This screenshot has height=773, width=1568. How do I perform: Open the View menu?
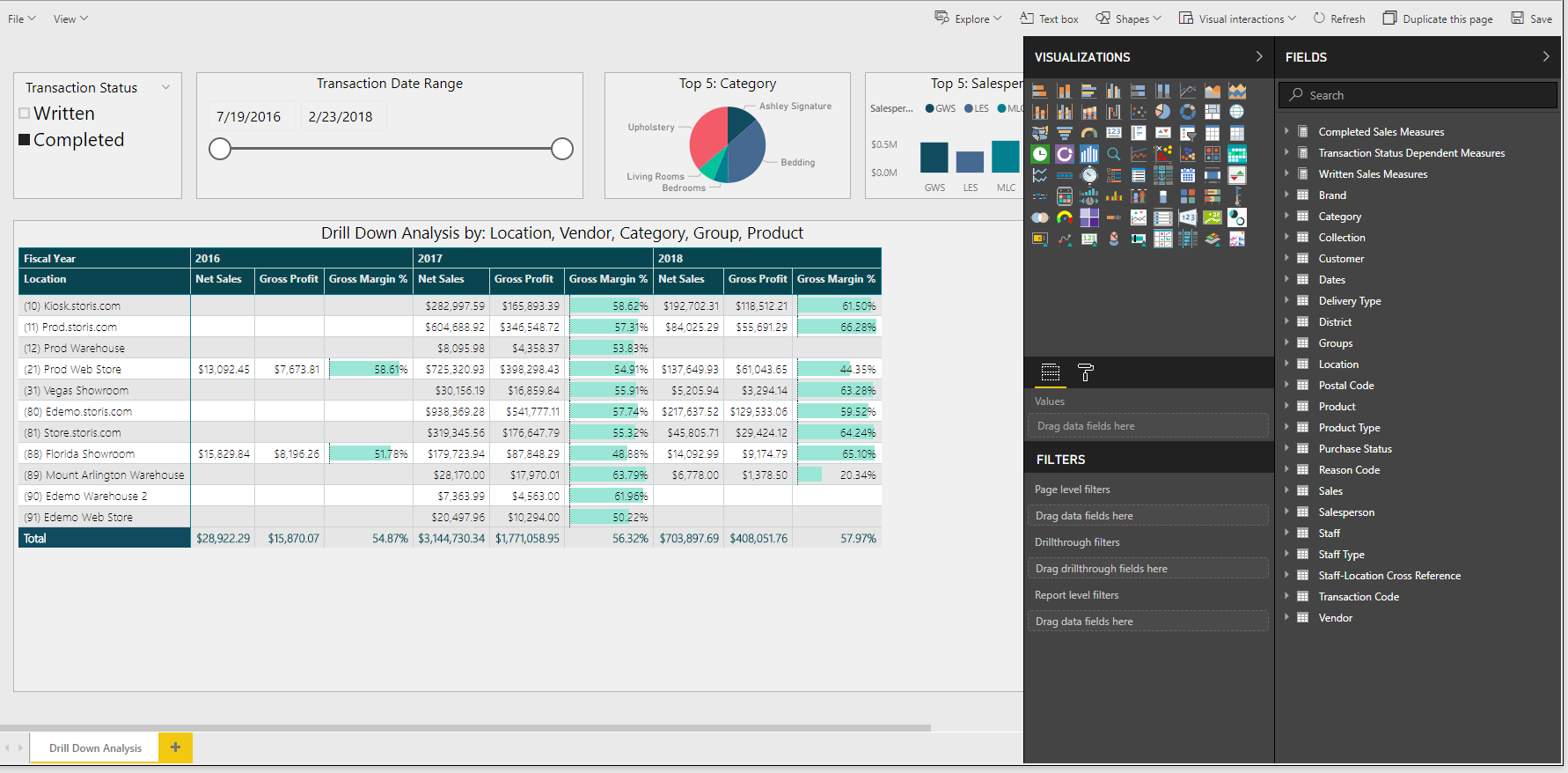coord(70,18)
